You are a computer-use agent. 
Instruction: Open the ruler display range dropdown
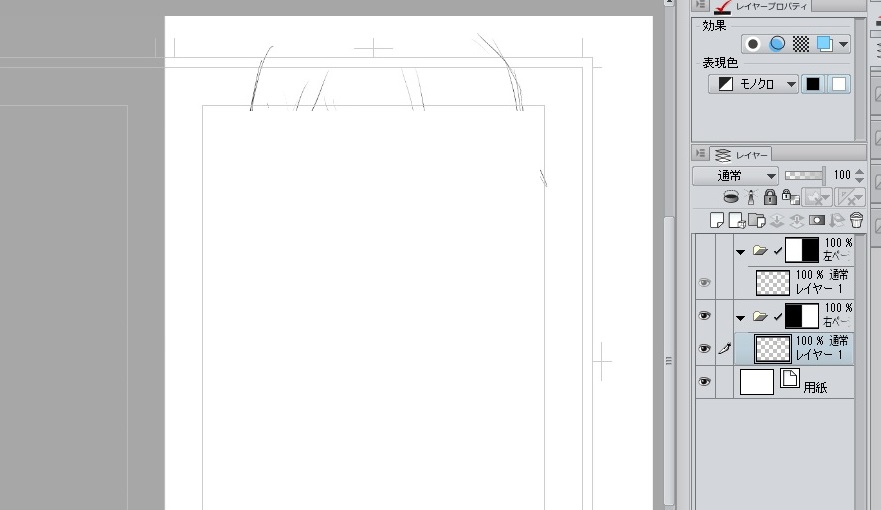click(850, 197)
